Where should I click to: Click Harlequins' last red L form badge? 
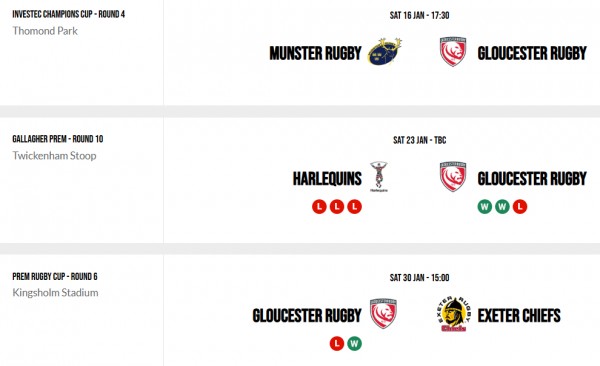(x=354, y=207)
